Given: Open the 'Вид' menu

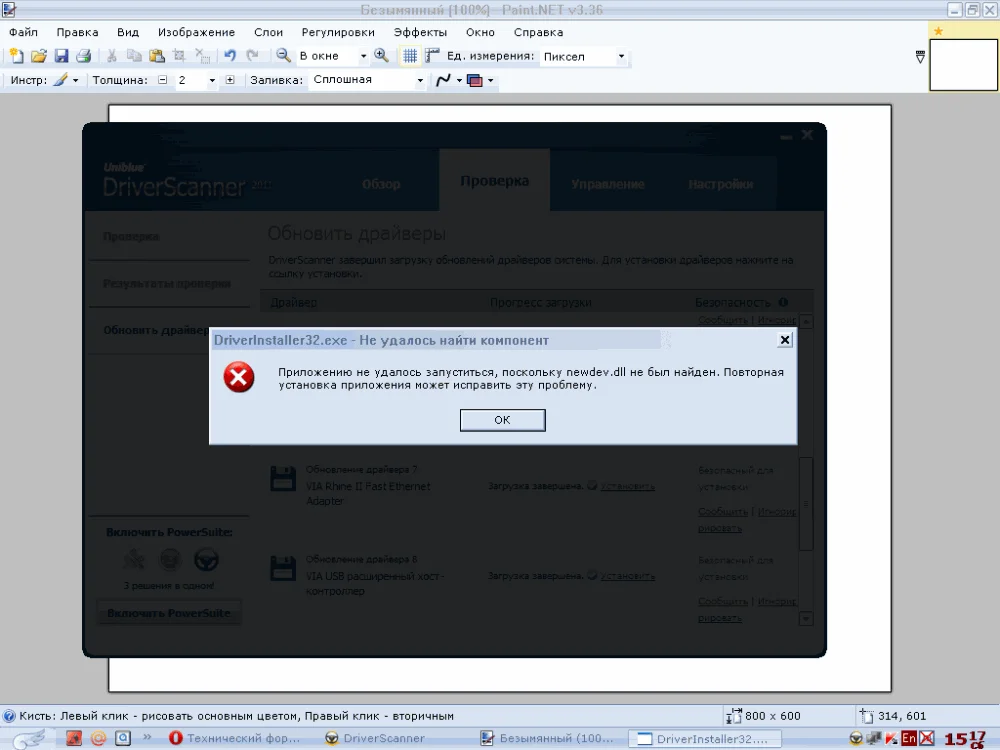Looking at the screenshot, I should click(128, 33).
